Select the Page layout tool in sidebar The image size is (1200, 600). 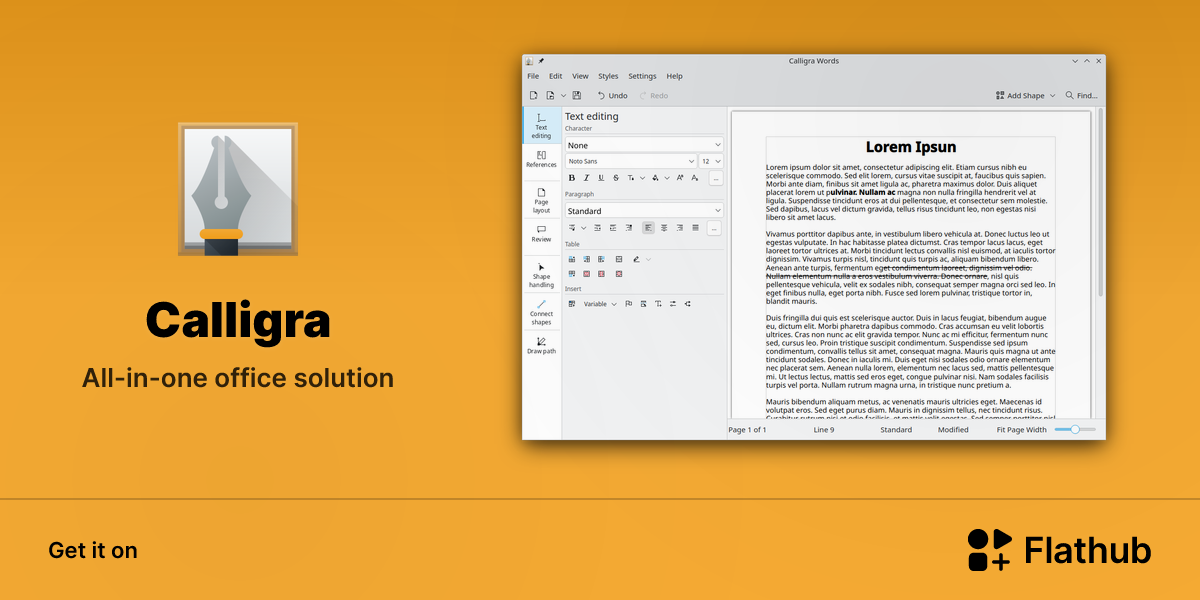click(x=541, y=200)
